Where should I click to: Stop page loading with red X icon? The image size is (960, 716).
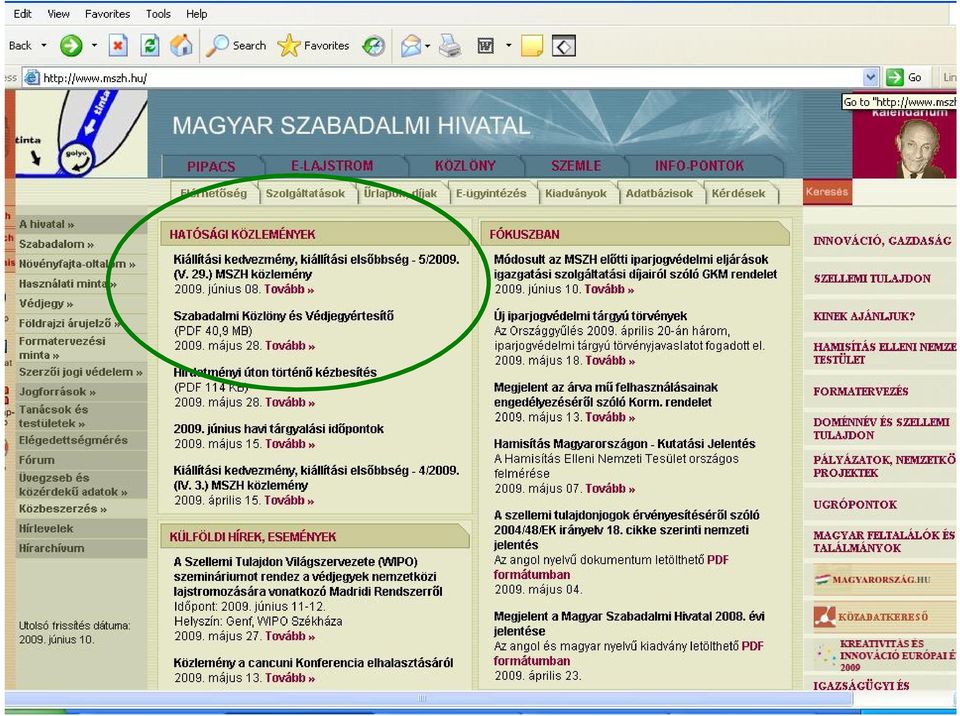[x=118, y=45]
